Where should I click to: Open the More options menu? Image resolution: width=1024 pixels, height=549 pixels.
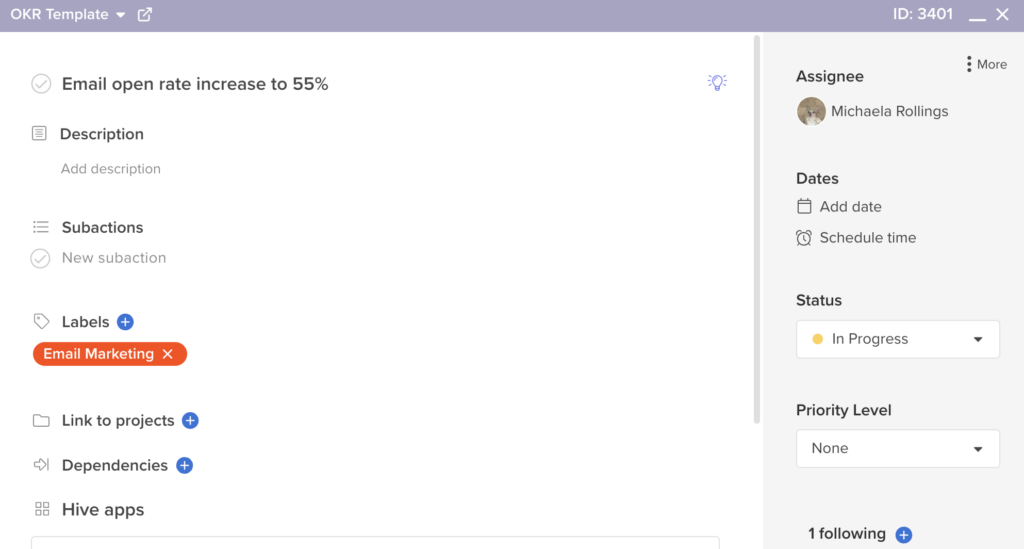(x=986, y=64)
